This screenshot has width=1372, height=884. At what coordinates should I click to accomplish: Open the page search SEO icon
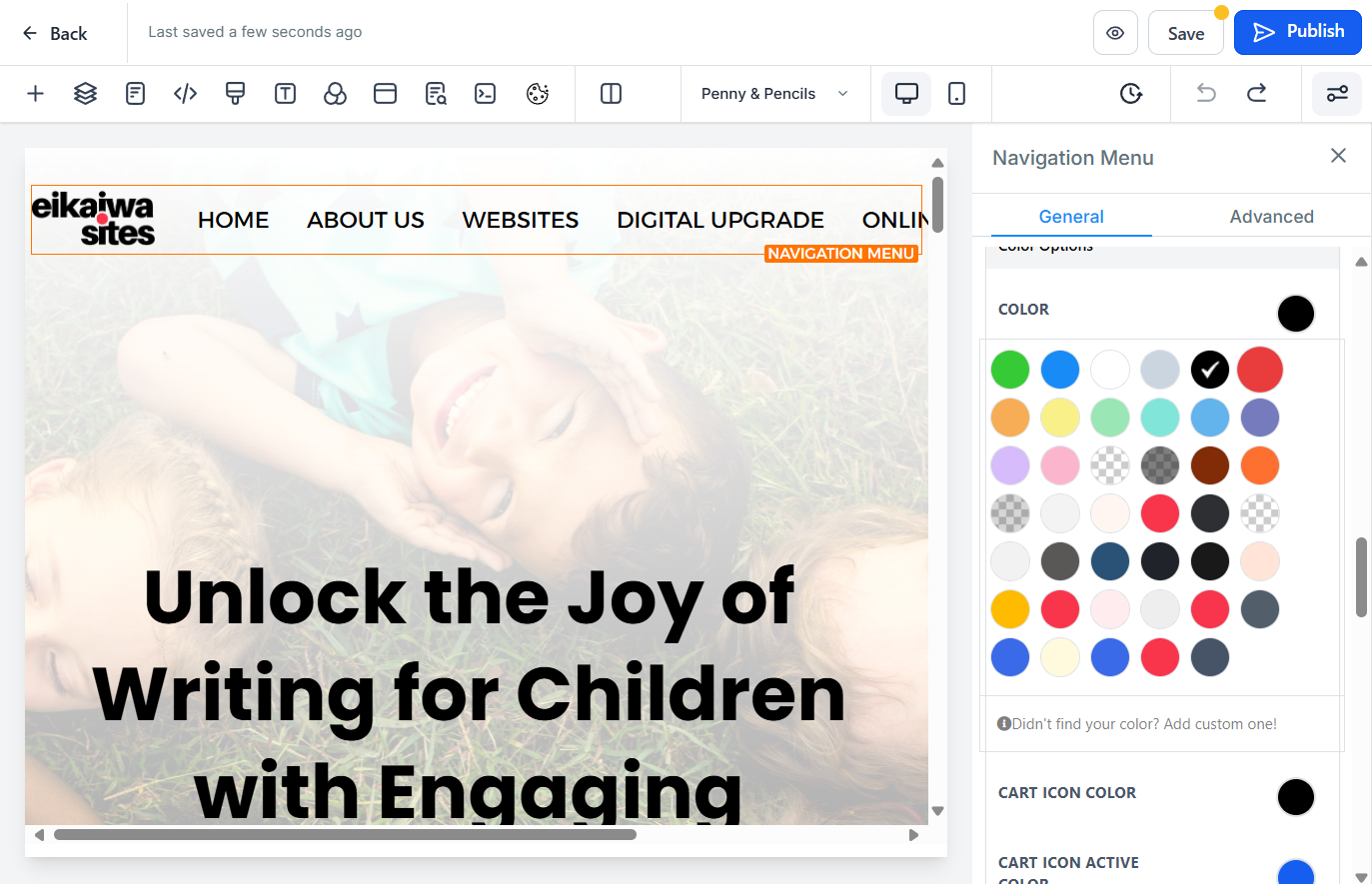pos(435,94)
